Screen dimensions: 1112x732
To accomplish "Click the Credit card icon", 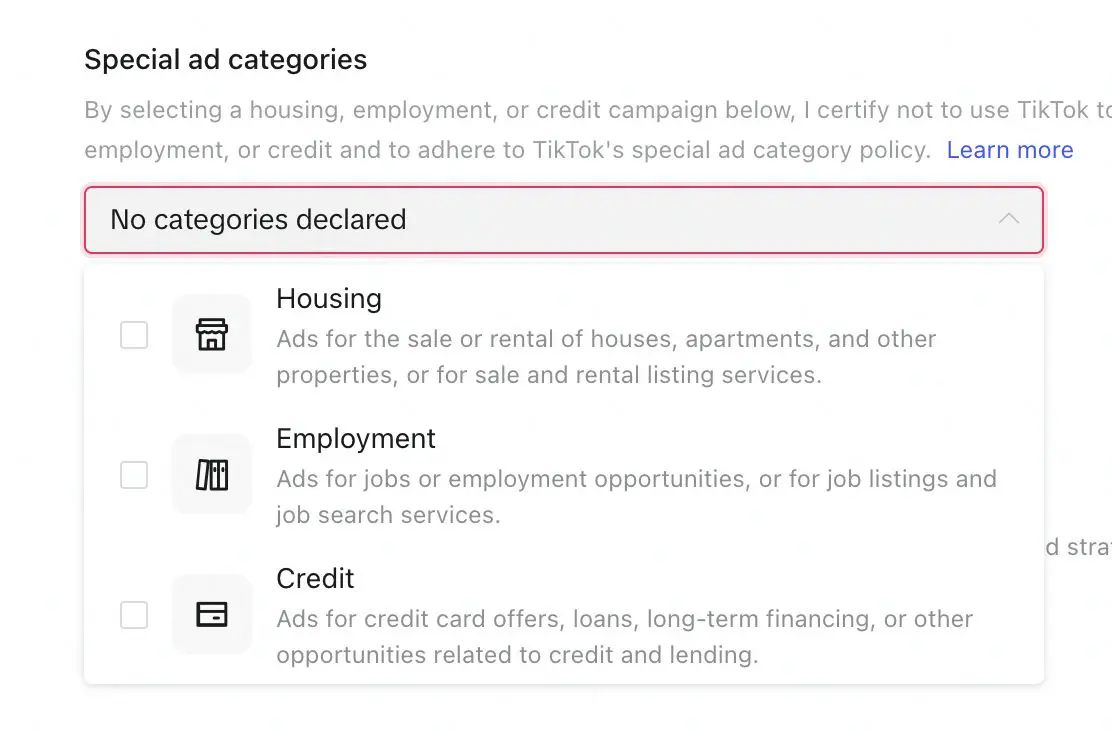I will [x=212, y=615].
